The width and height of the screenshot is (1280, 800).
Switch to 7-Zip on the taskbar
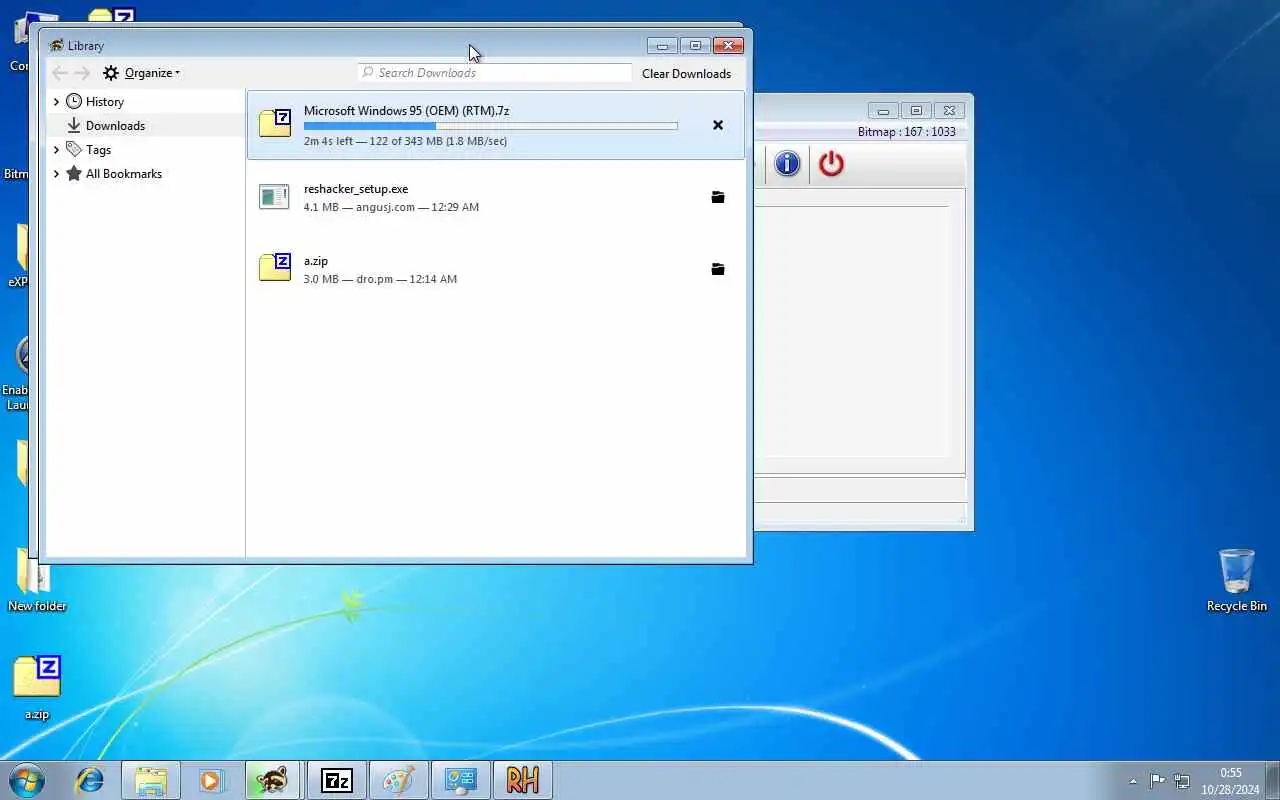[336, 780]
